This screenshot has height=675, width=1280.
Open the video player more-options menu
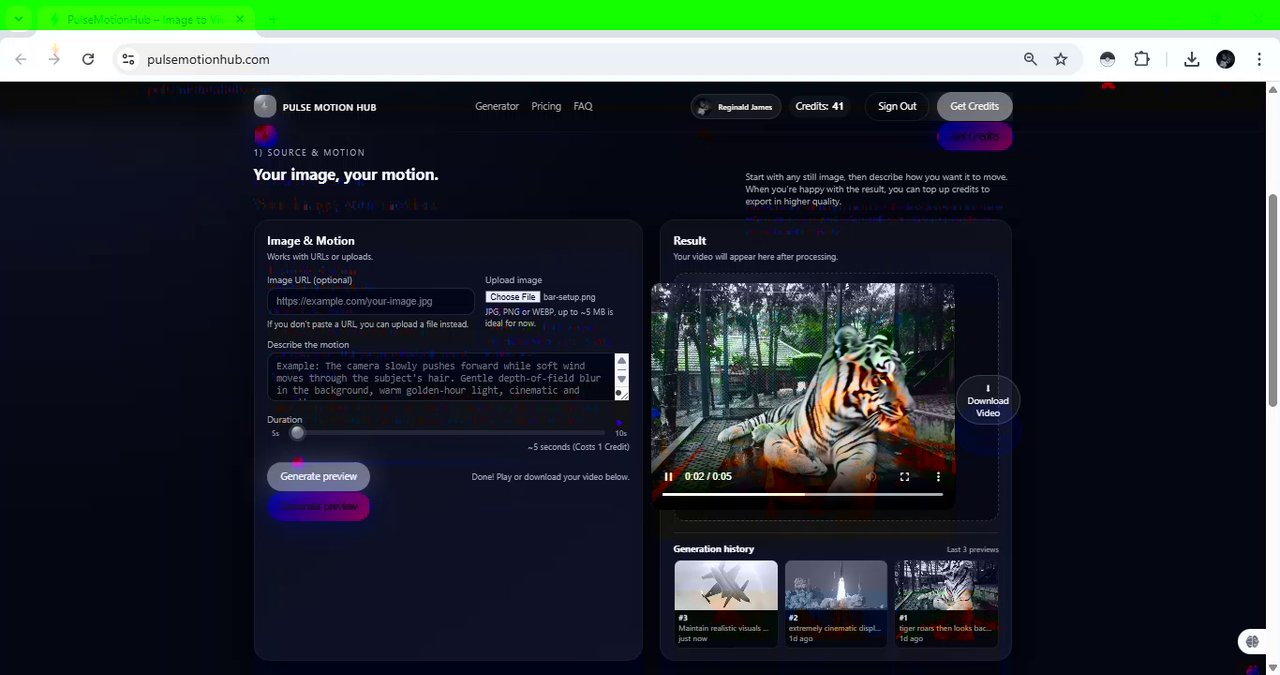[x=938, y=477]
